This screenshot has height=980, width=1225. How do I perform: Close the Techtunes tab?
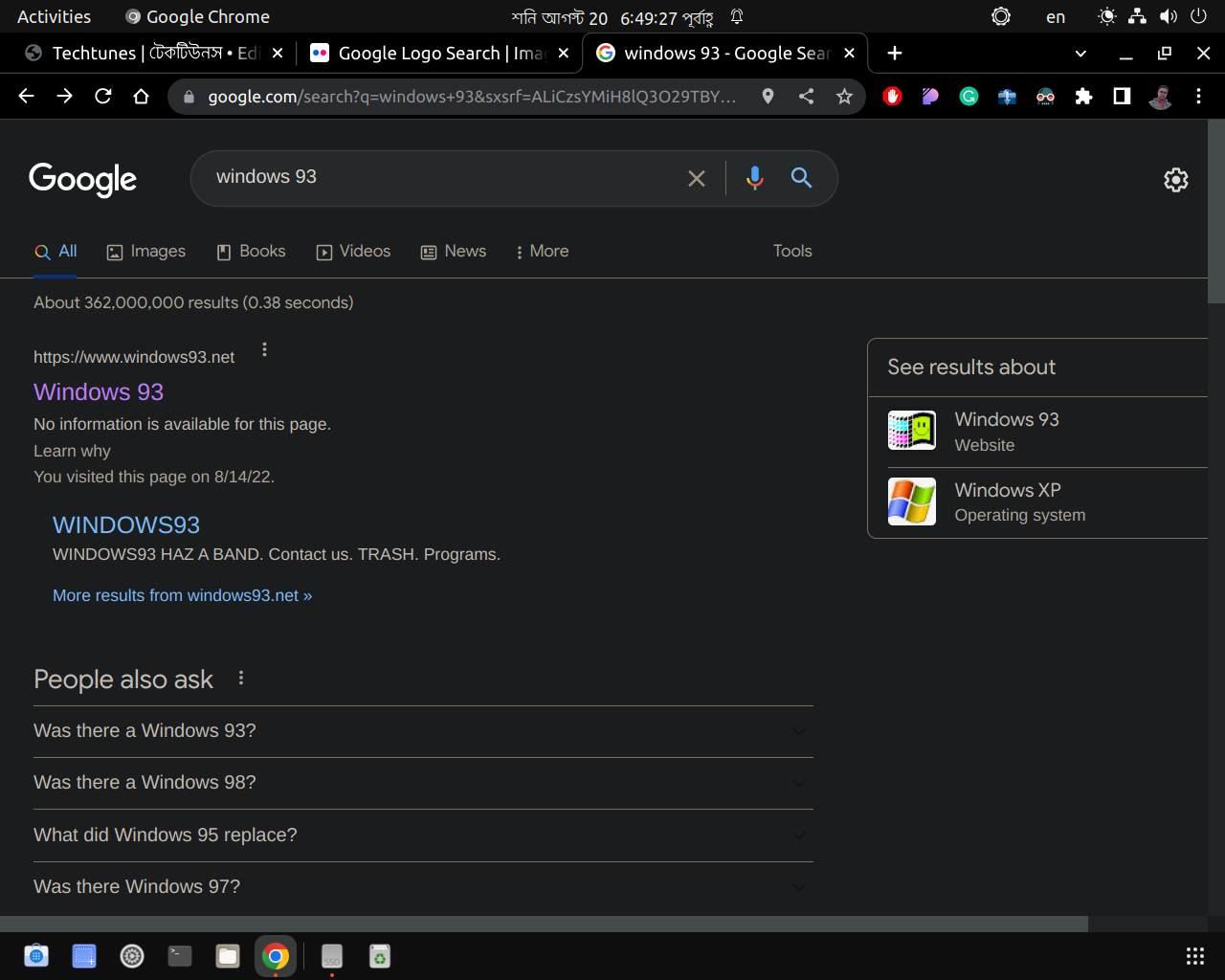[x=278, y=54]
